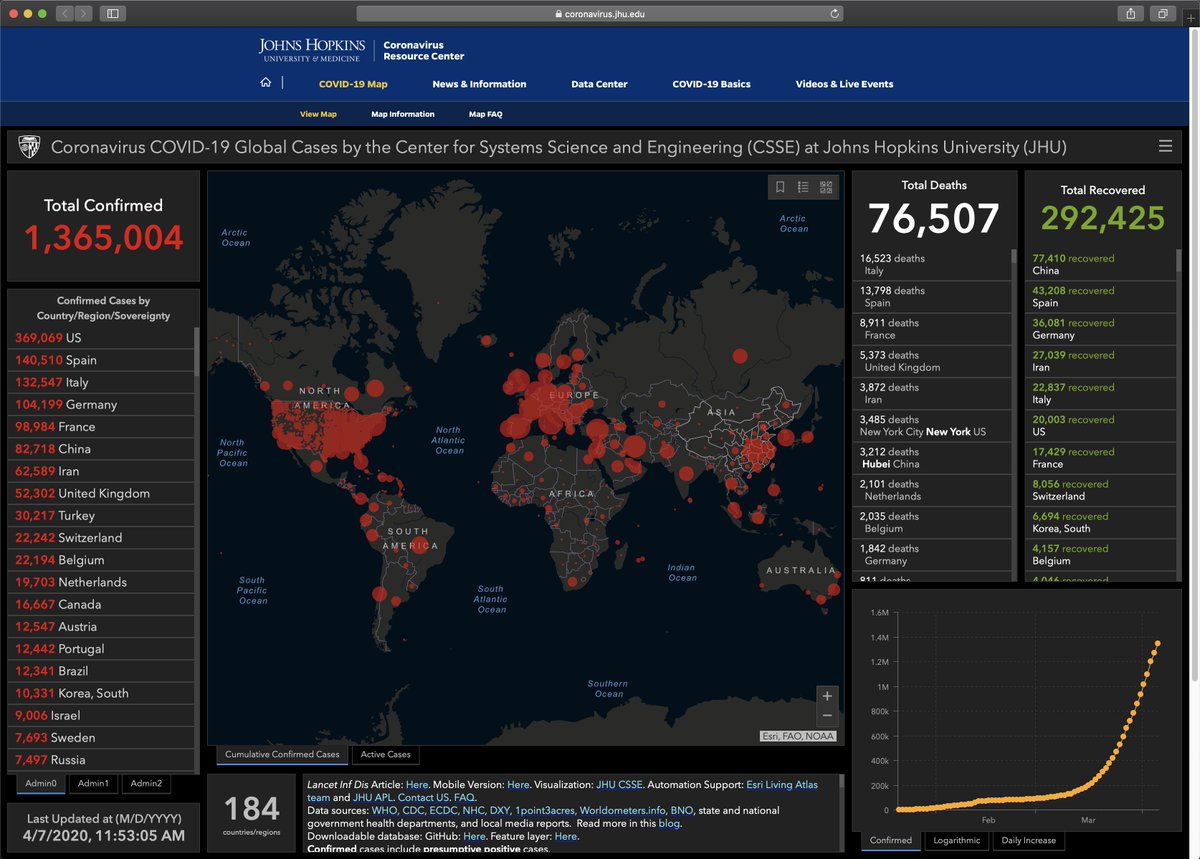Open the Map Information page
Screen dimensions: 1200x859
click(x=402, y=114)
